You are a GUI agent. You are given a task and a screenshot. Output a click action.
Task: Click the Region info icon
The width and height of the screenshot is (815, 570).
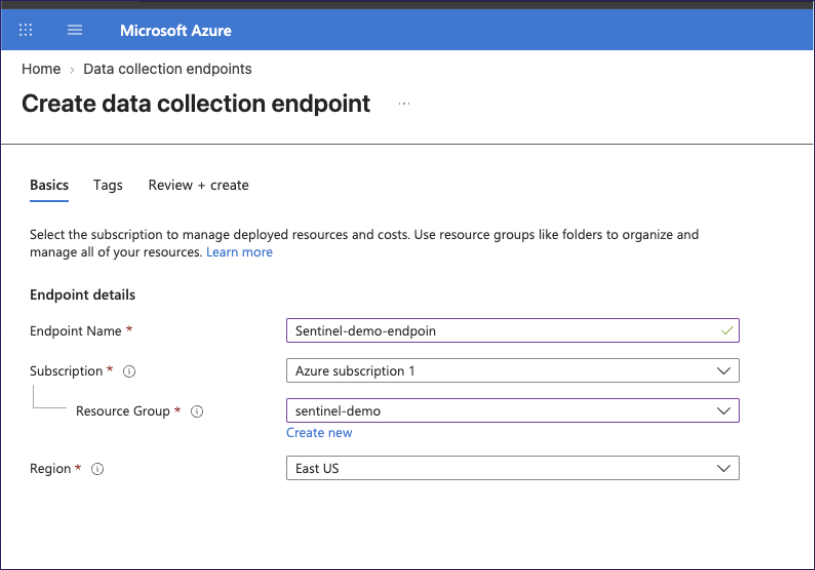(97, 469)
